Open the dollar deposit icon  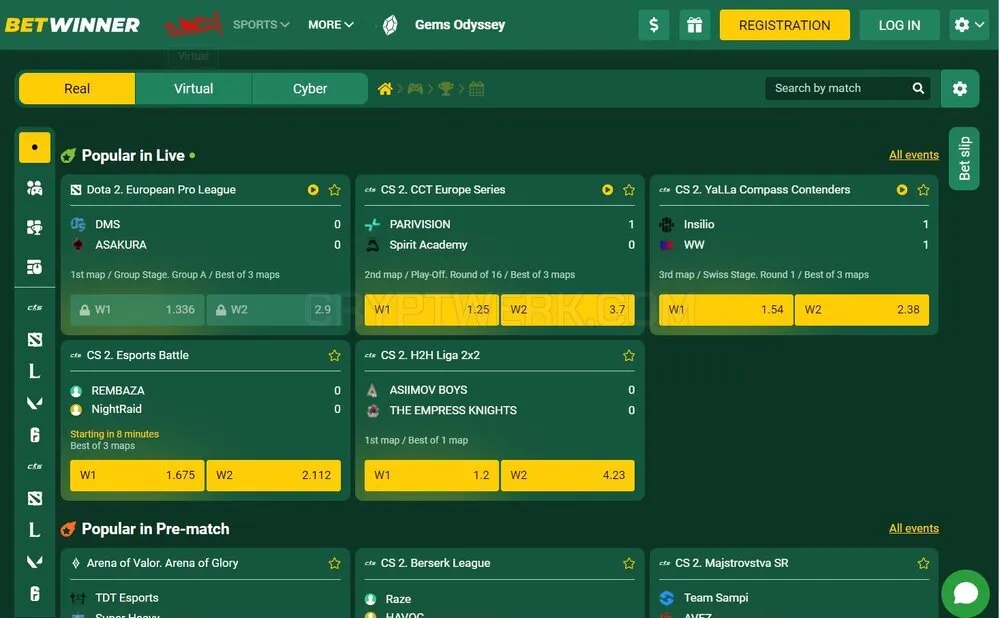pos(654,25)
